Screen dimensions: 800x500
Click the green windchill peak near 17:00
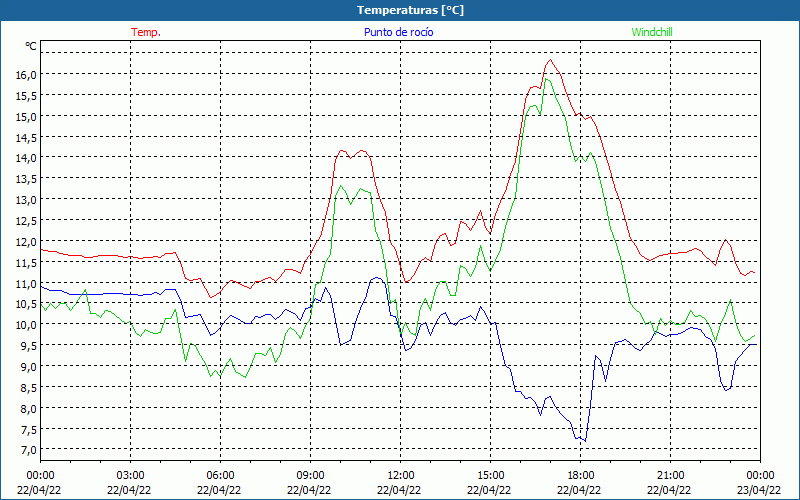coord(546,79)
